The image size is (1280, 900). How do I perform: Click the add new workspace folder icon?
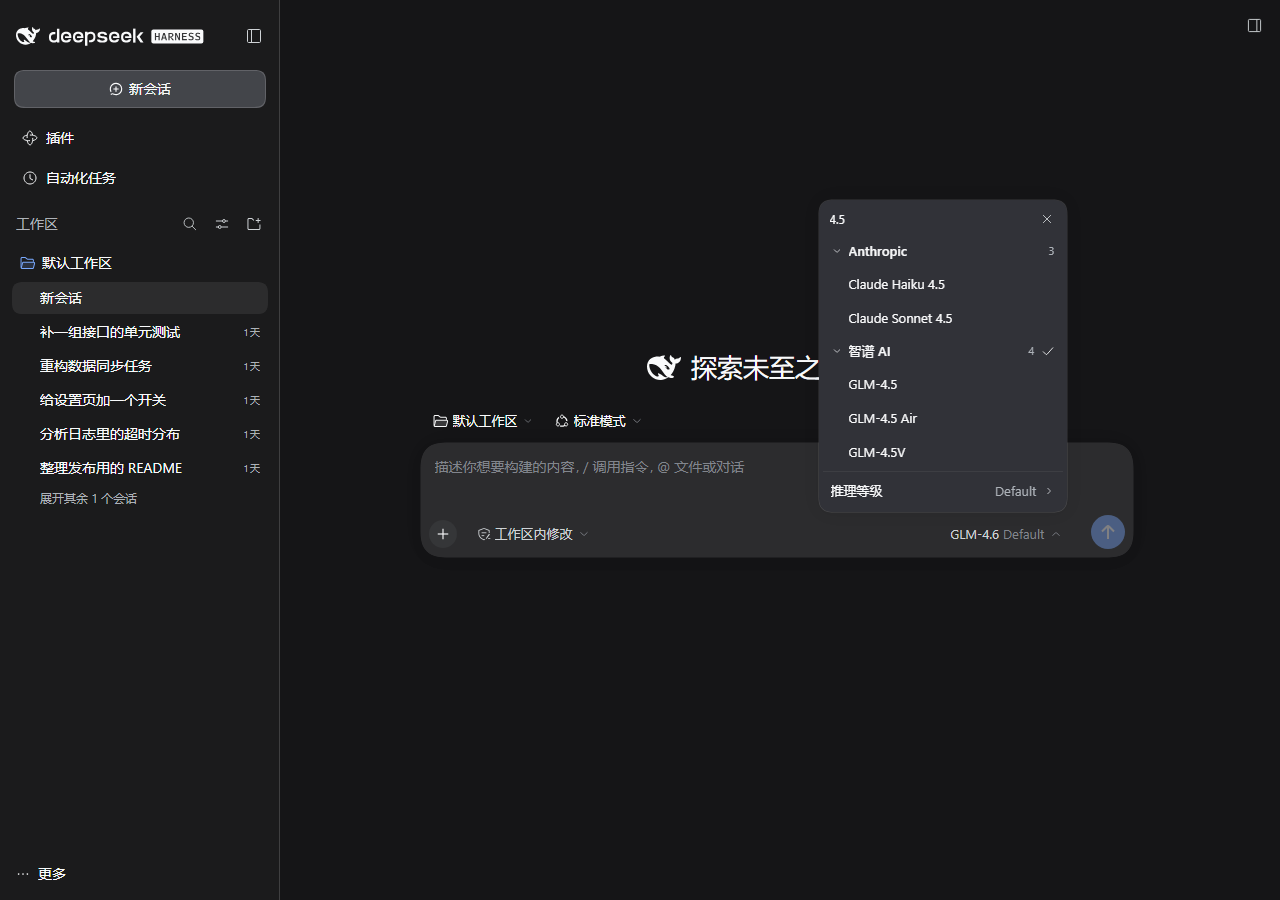tap(254, 224)
